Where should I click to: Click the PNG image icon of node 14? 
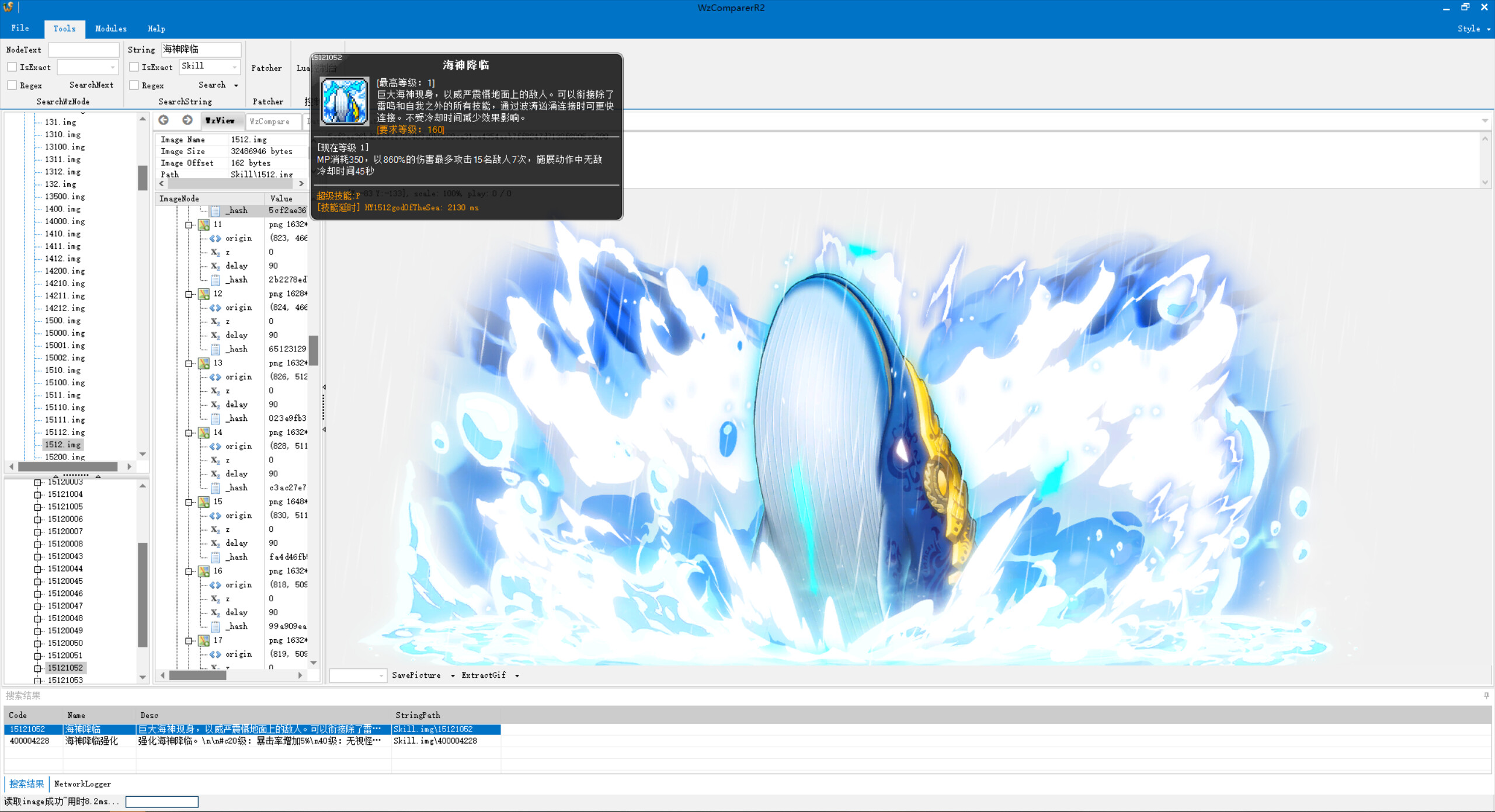(x=203, y=433)
